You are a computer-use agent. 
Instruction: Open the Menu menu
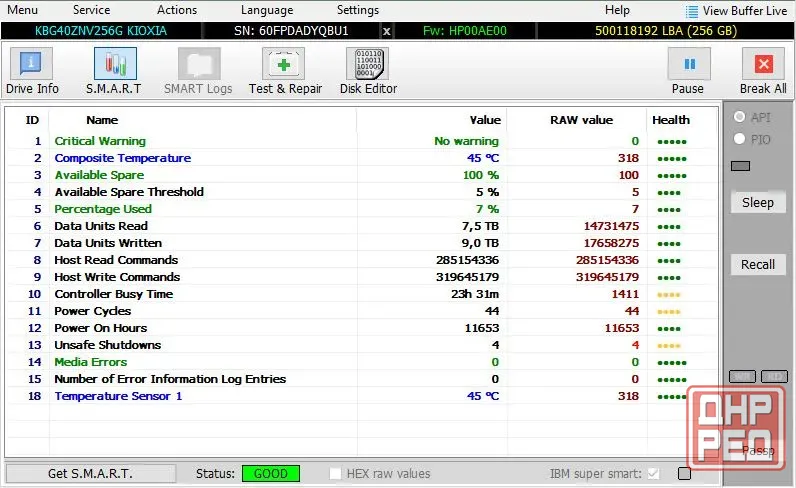[22, 10]
